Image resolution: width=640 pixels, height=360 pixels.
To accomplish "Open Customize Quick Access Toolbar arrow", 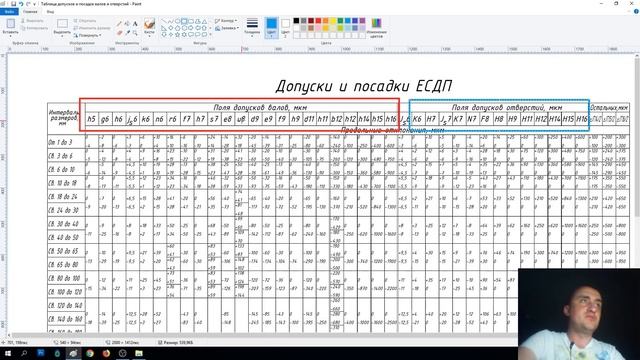I will [x=34, y=4].
